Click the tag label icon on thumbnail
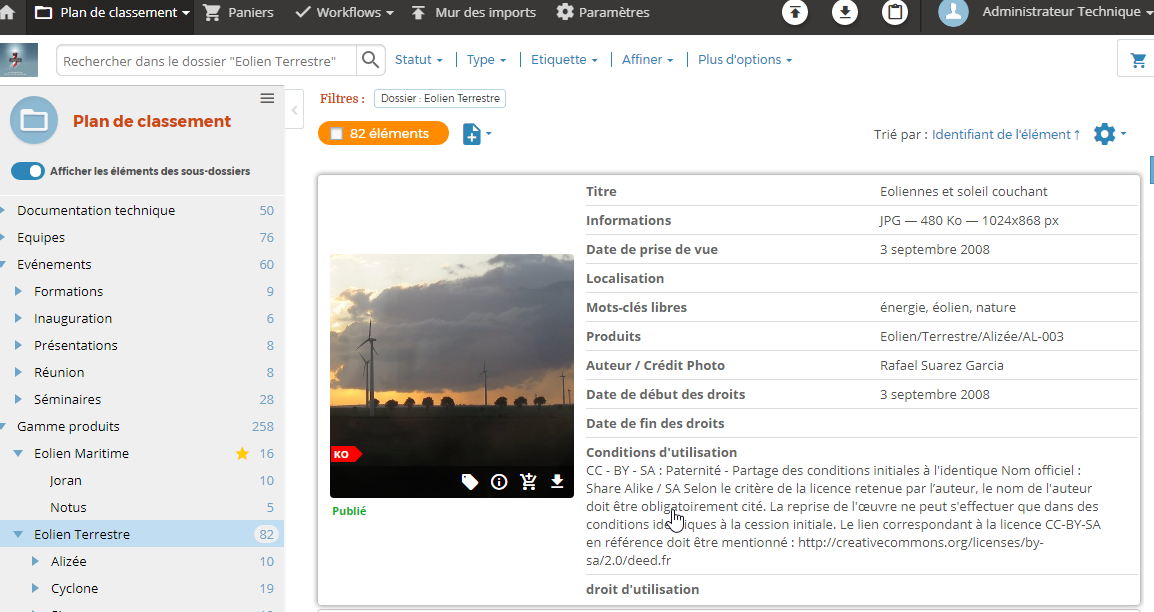Image resolution: width=1154 pixels, height=612 pixels. (470, 482)
